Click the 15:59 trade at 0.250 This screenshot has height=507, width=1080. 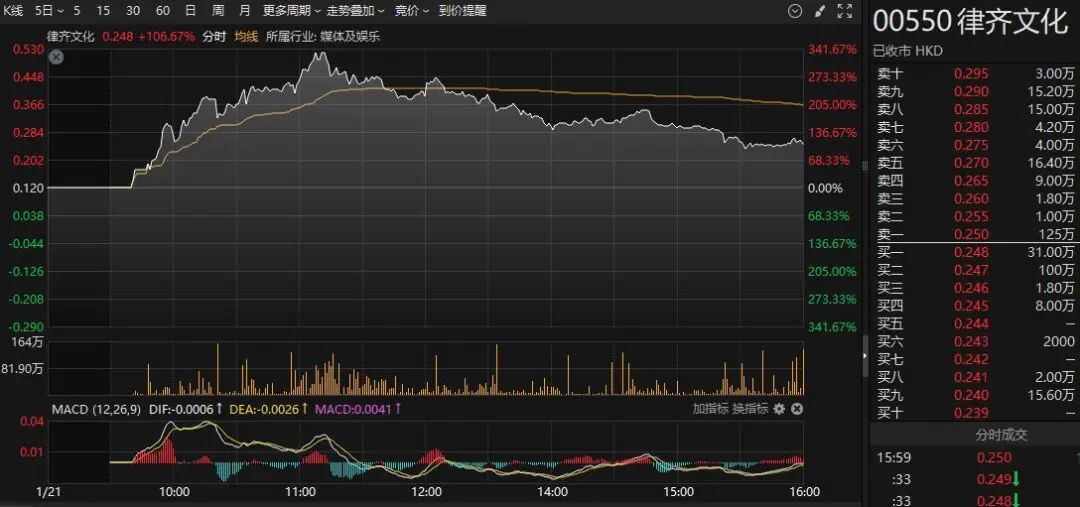tap(975, 457)
